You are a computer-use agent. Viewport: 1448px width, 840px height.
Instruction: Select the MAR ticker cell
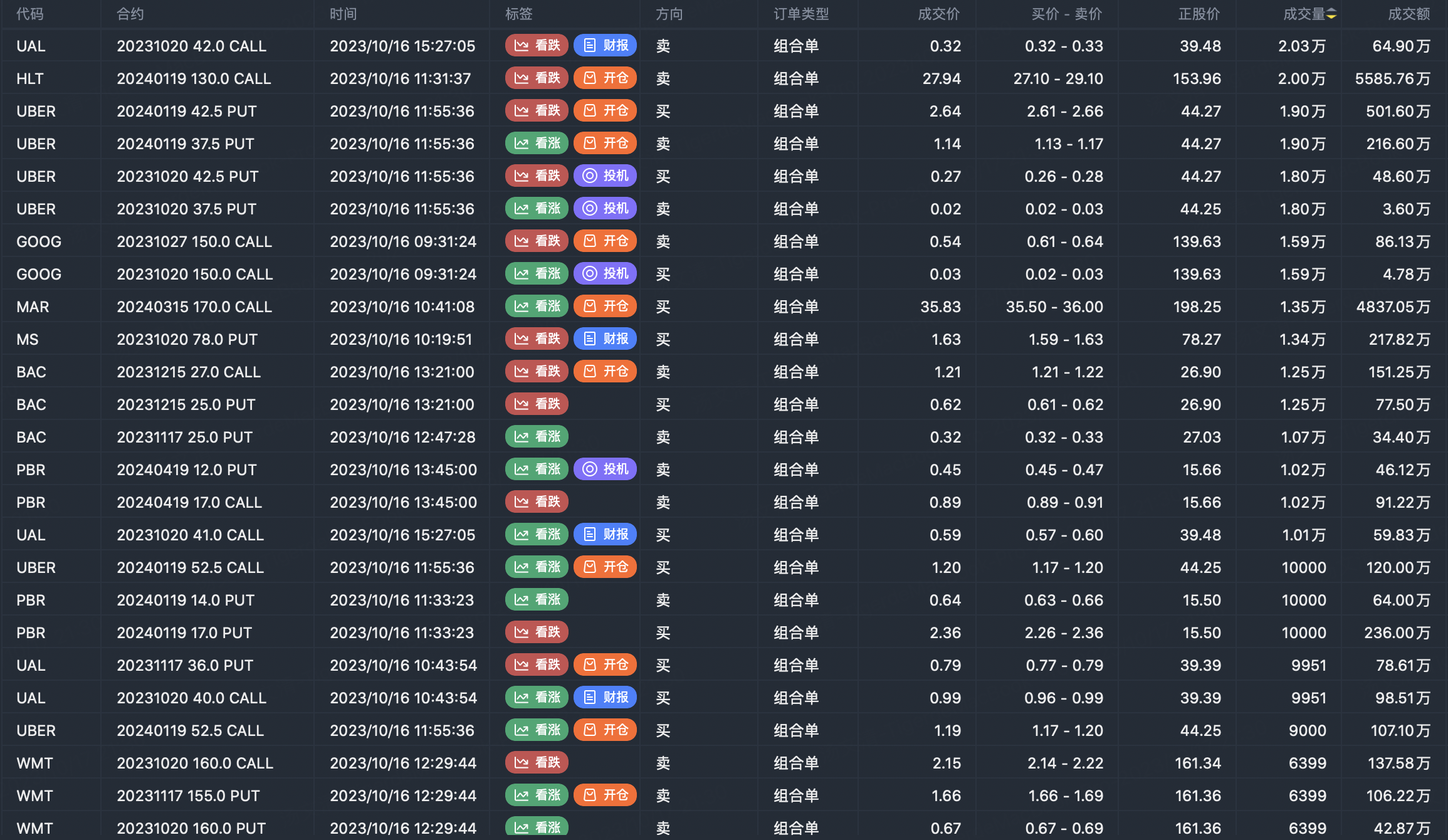[33, 307]
